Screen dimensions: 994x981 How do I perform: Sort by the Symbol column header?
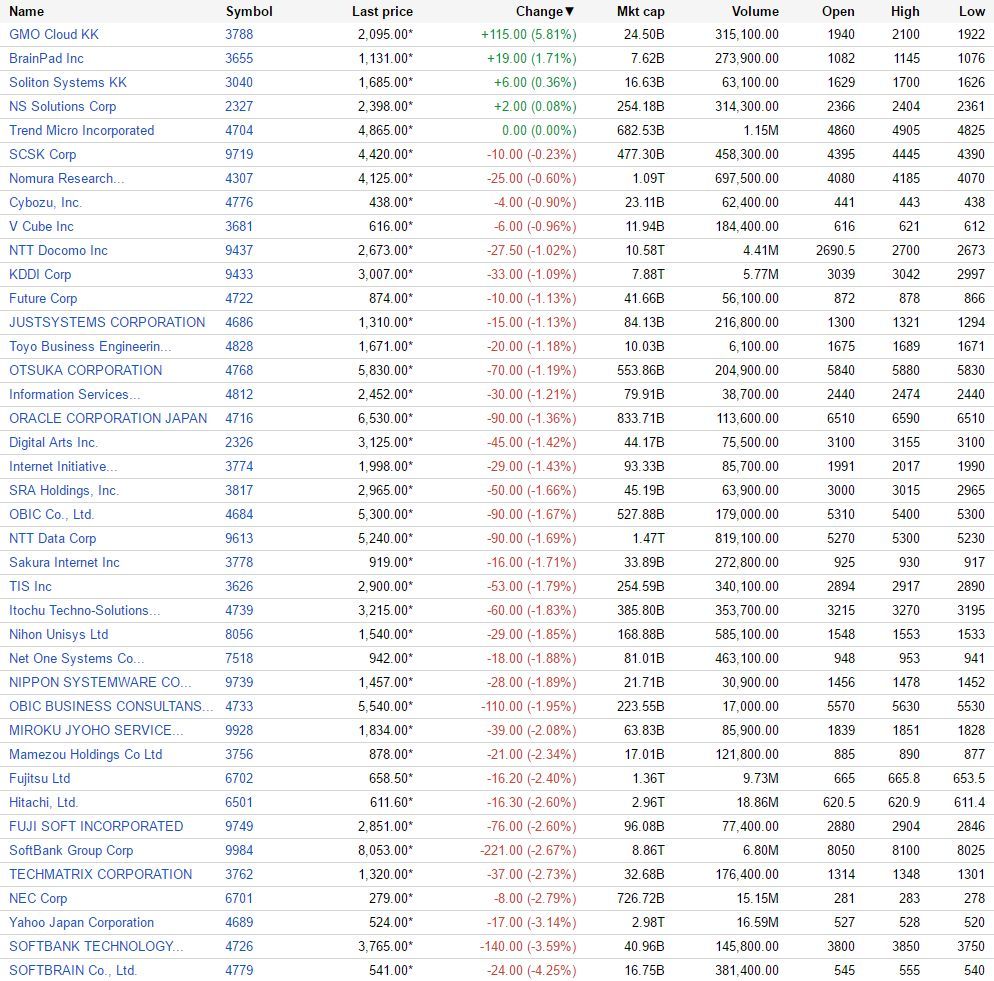[249, 11]
